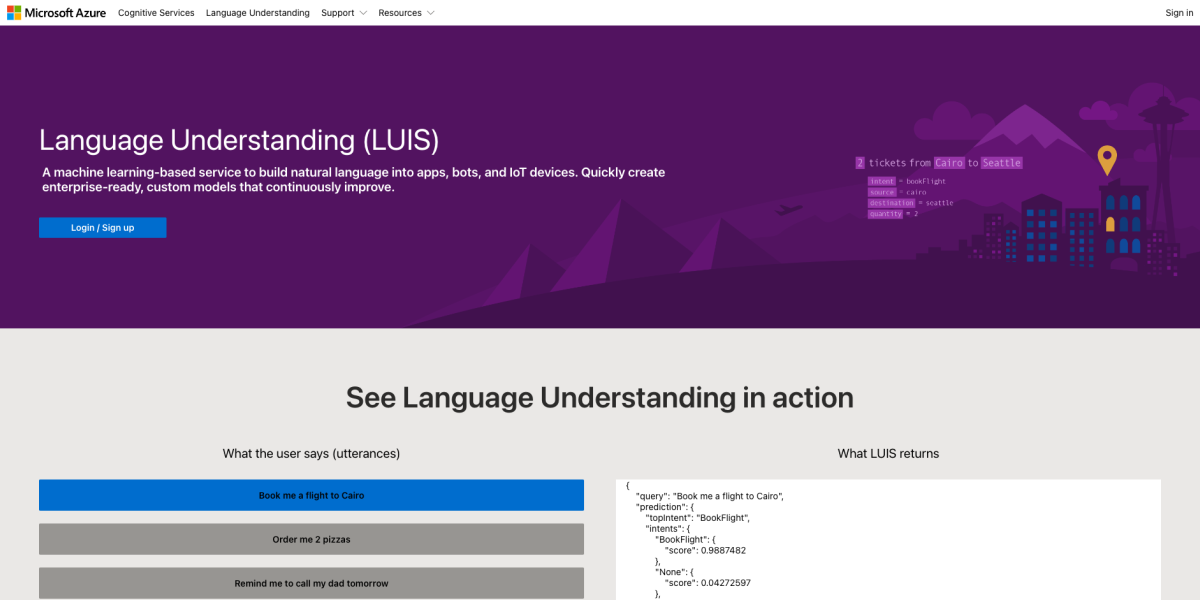
Task: Click the 'source' entity label in the illustration
Action: point(881,192)
